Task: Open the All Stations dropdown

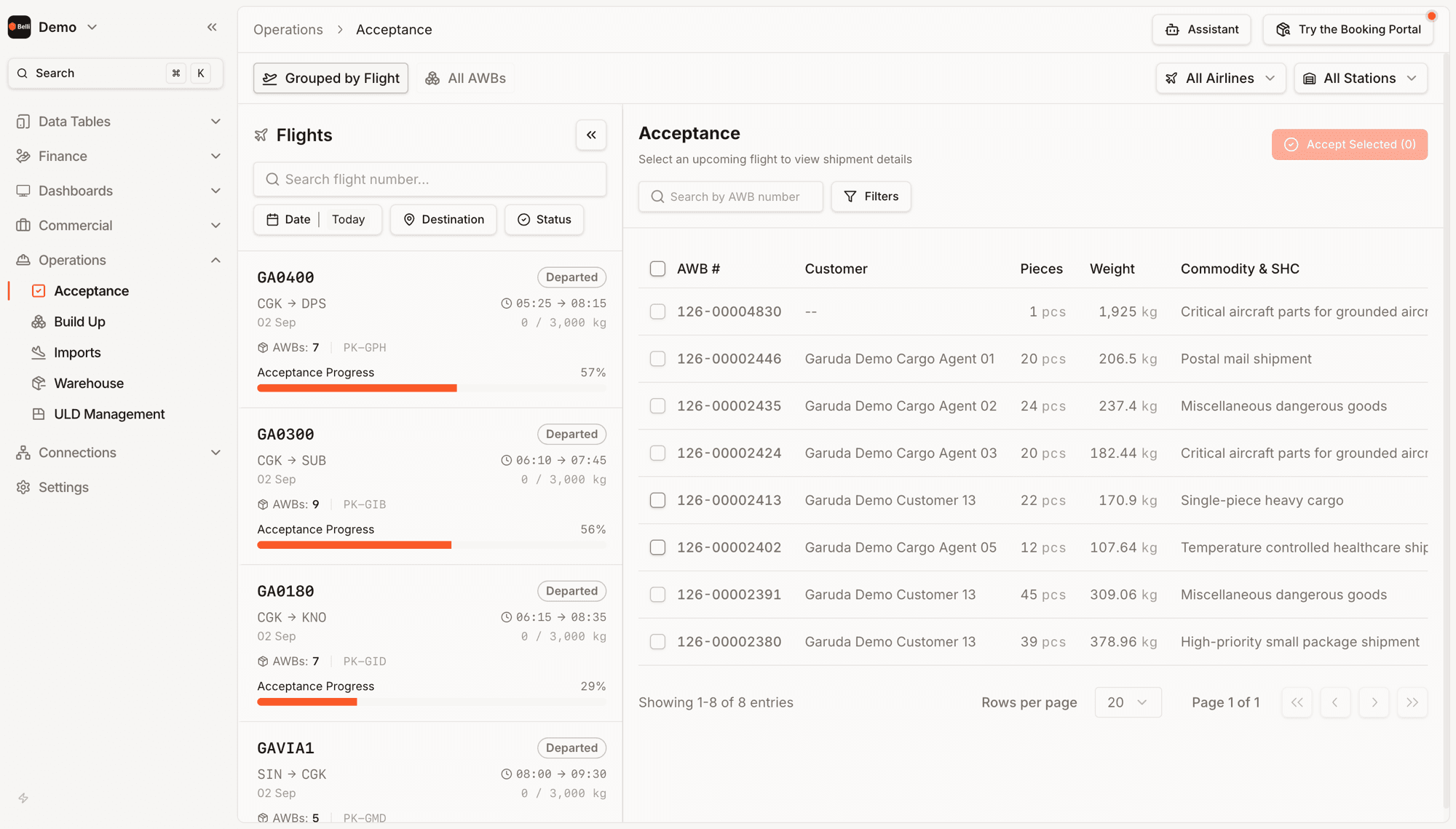Action: [1360, 79]
